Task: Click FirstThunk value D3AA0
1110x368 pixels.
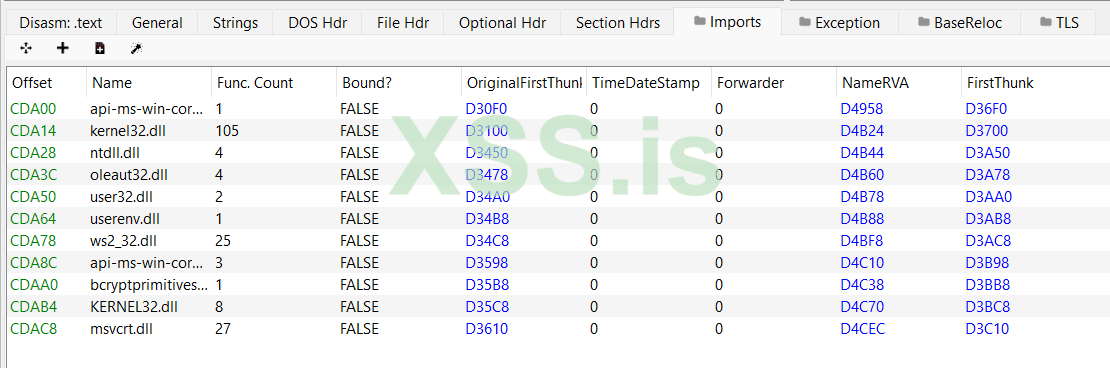Action: (x=989, y=197)
